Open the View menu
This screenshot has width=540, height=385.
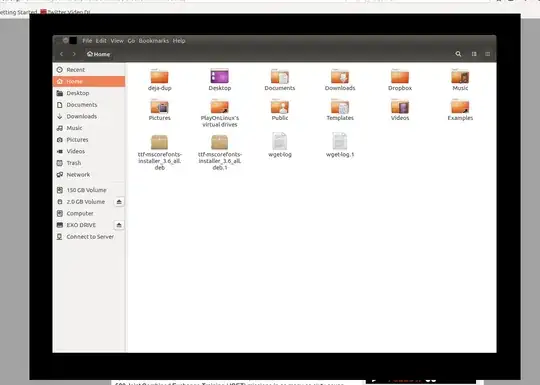pyautogui.click(x=117, y=41)
